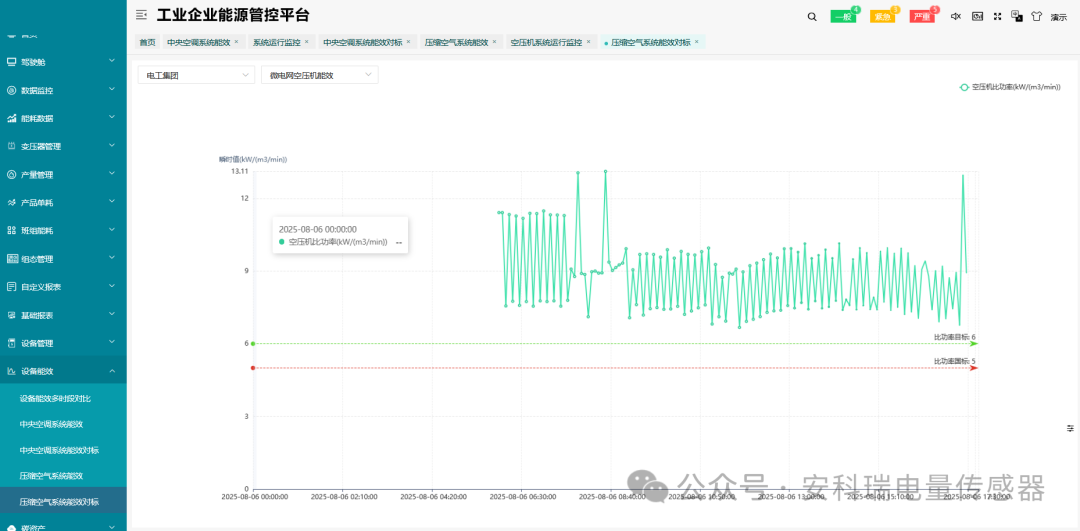Open the large screen display icon
The image size is (1080, 531).
pyautogui.click(x=977, y=17)
